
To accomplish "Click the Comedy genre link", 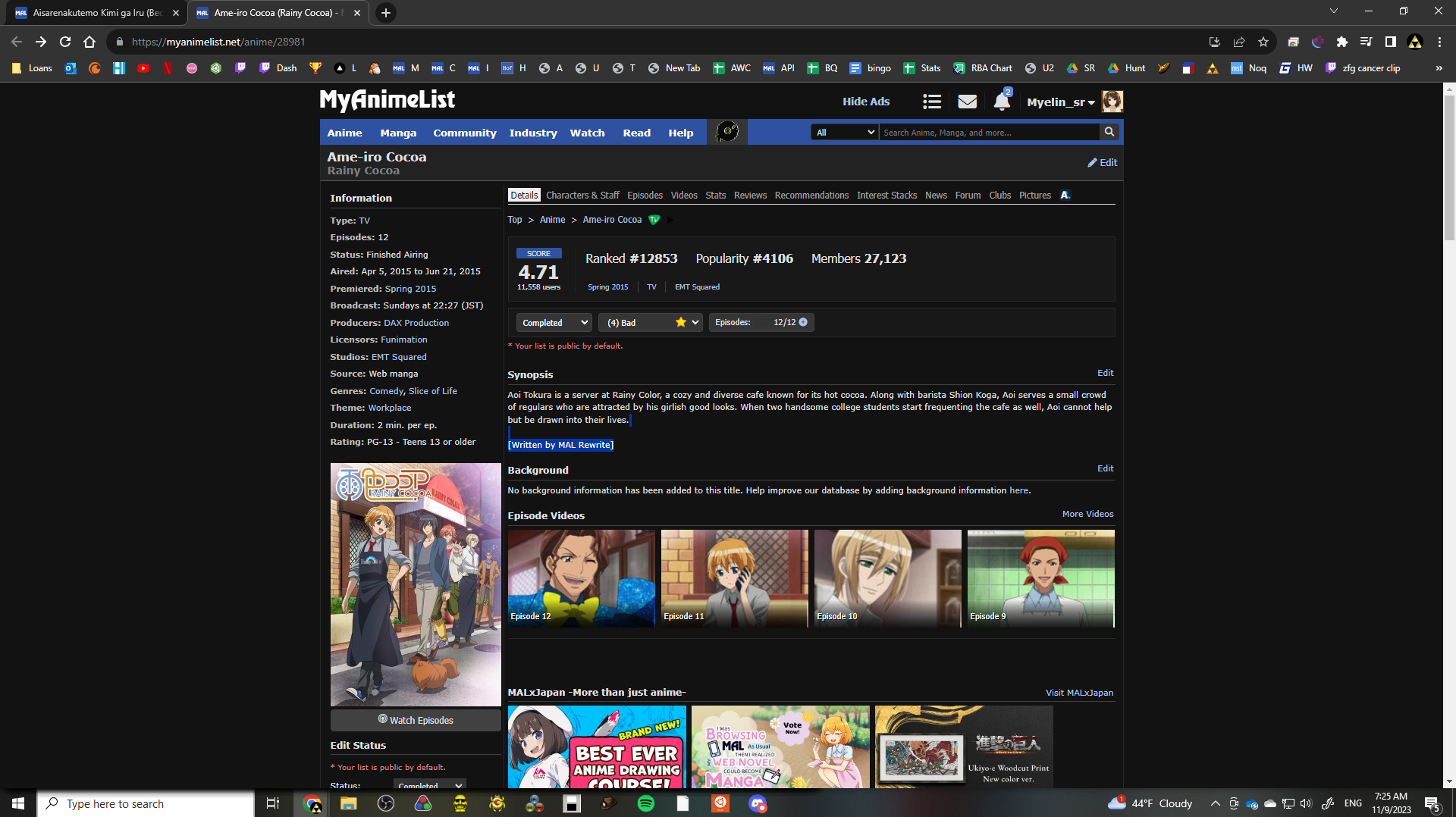I will coord(387,391).
